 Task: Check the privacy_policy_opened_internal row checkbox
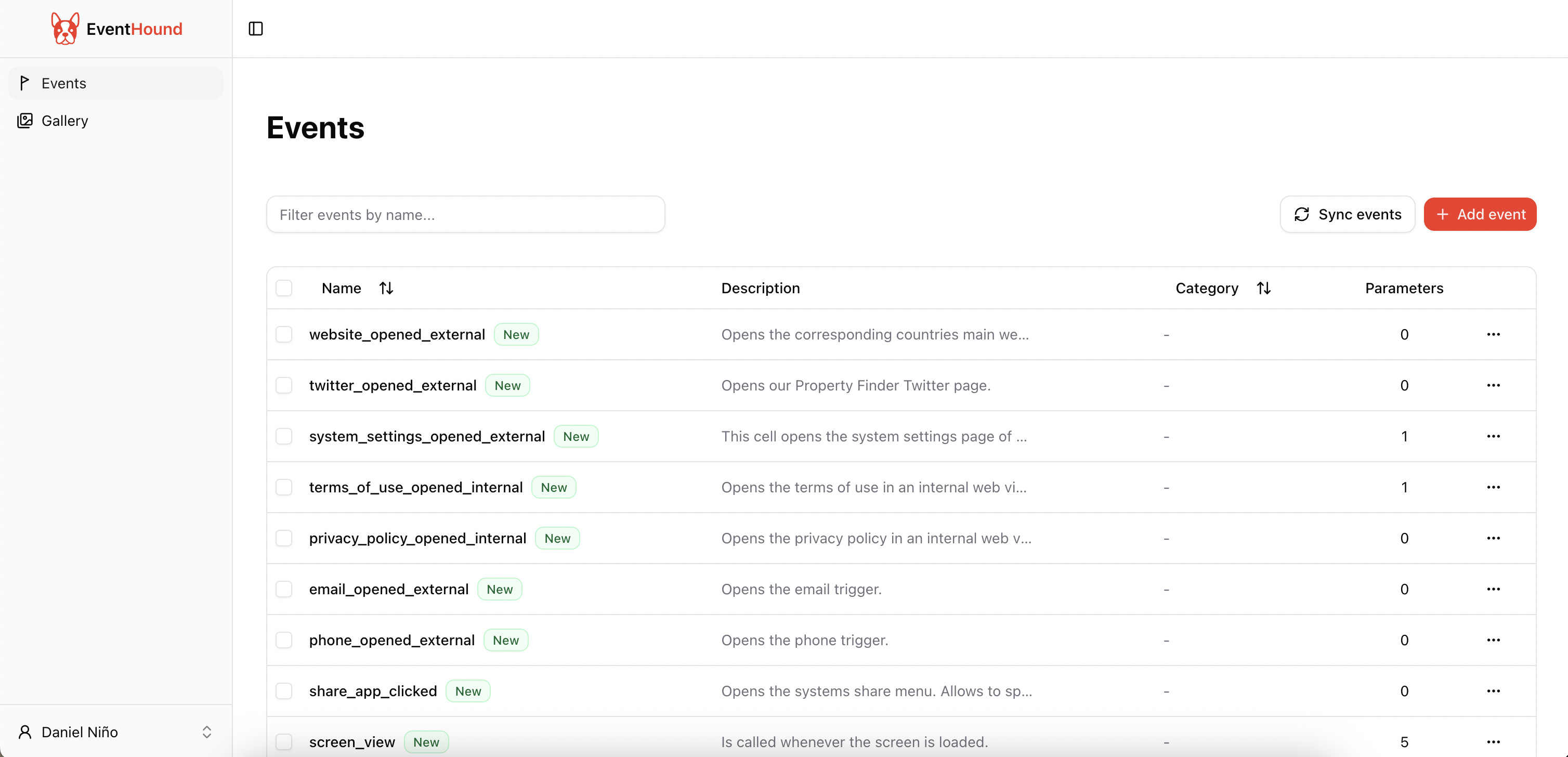click(x=284, y=539)
